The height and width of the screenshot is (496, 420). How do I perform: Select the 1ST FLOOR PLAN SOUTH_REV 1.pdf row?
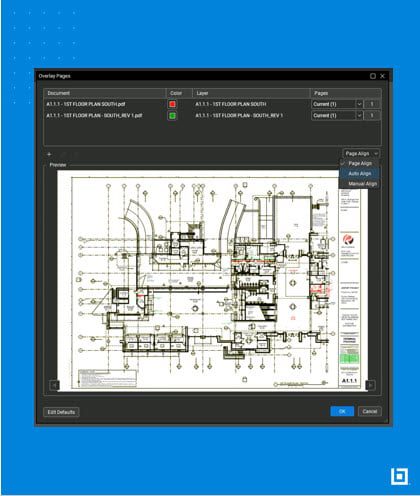[212, 116]
